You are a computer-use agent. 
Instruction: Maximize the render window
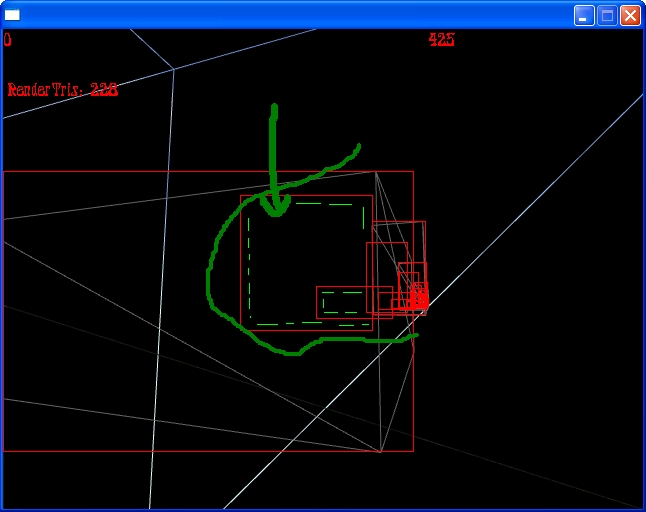point(607,15)
